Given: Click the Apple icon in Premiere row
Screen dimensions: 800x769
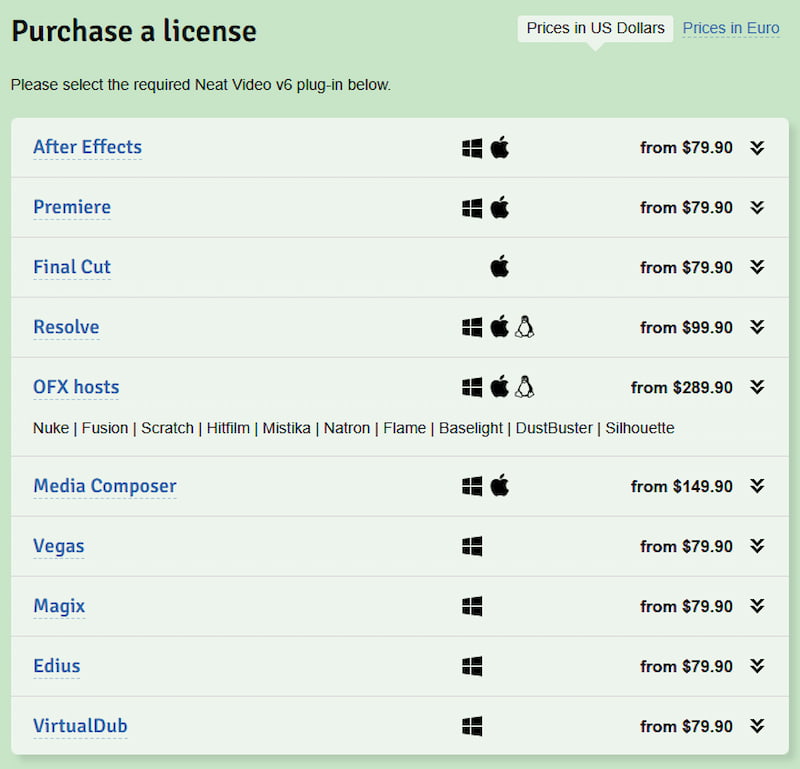Looking at the screenshot, I should click(x=499, y=207).
